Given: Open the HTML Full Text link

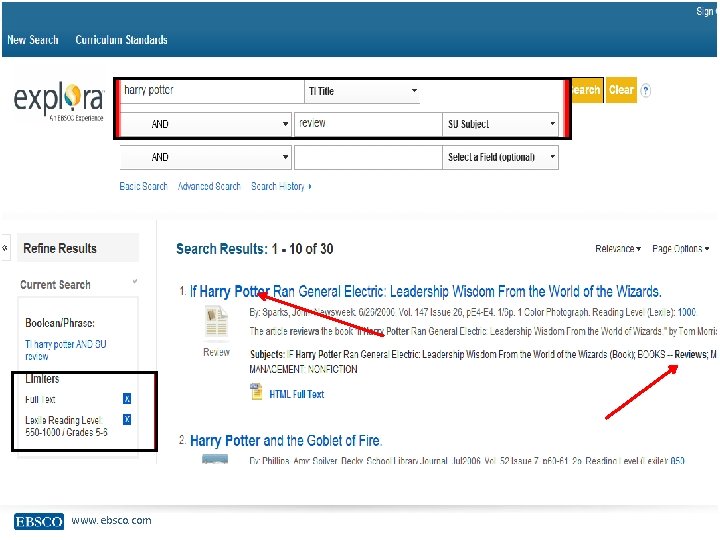Looking at the screenshot, I should pos(297,394).
